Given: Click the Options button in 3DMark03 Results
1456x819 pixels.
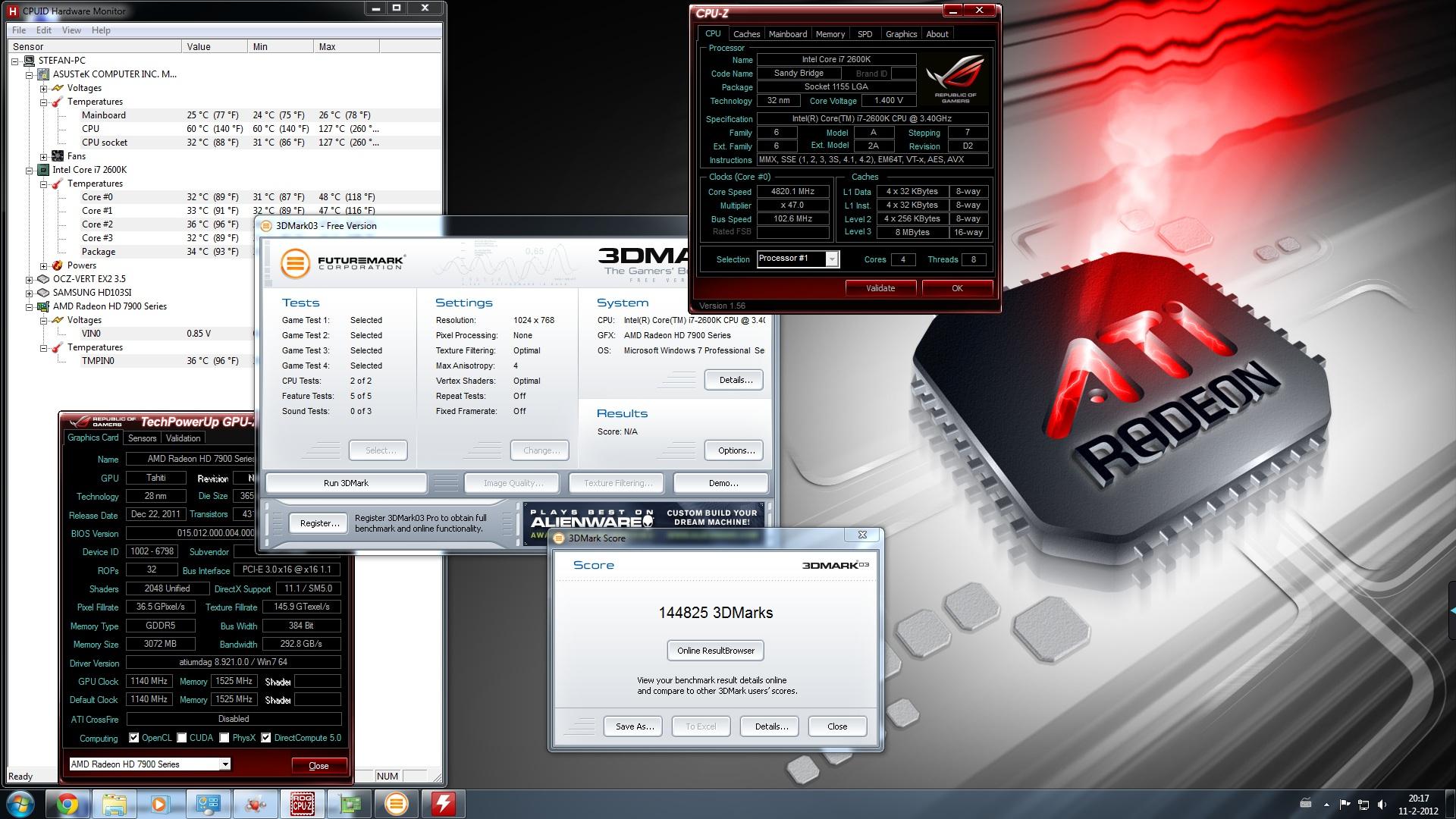Looking at the screenshot, I should (x=735, y=450).
